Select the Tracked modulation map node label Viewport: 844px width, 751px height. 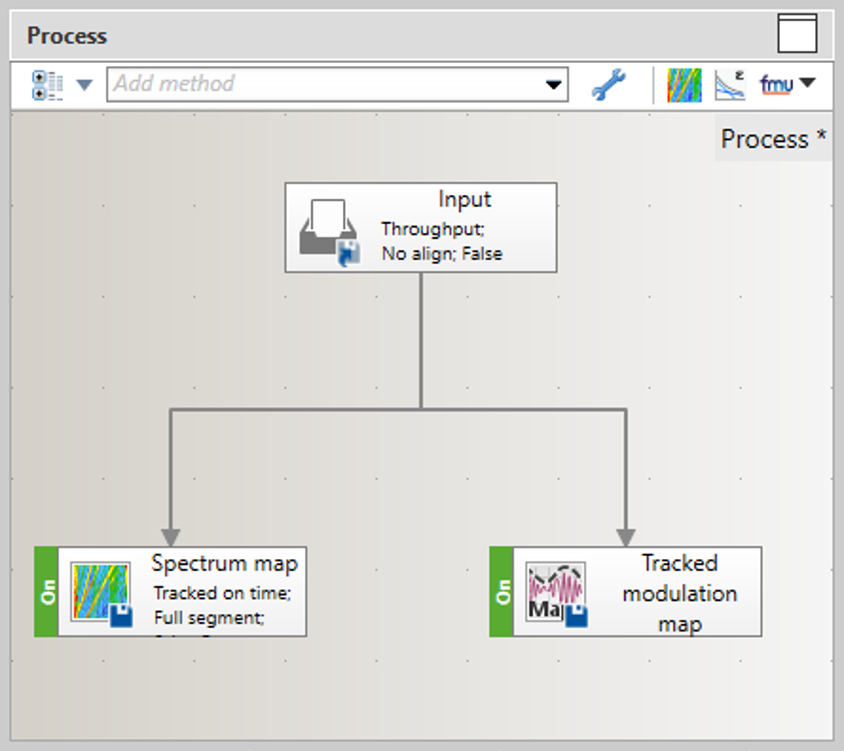(679, 593)
